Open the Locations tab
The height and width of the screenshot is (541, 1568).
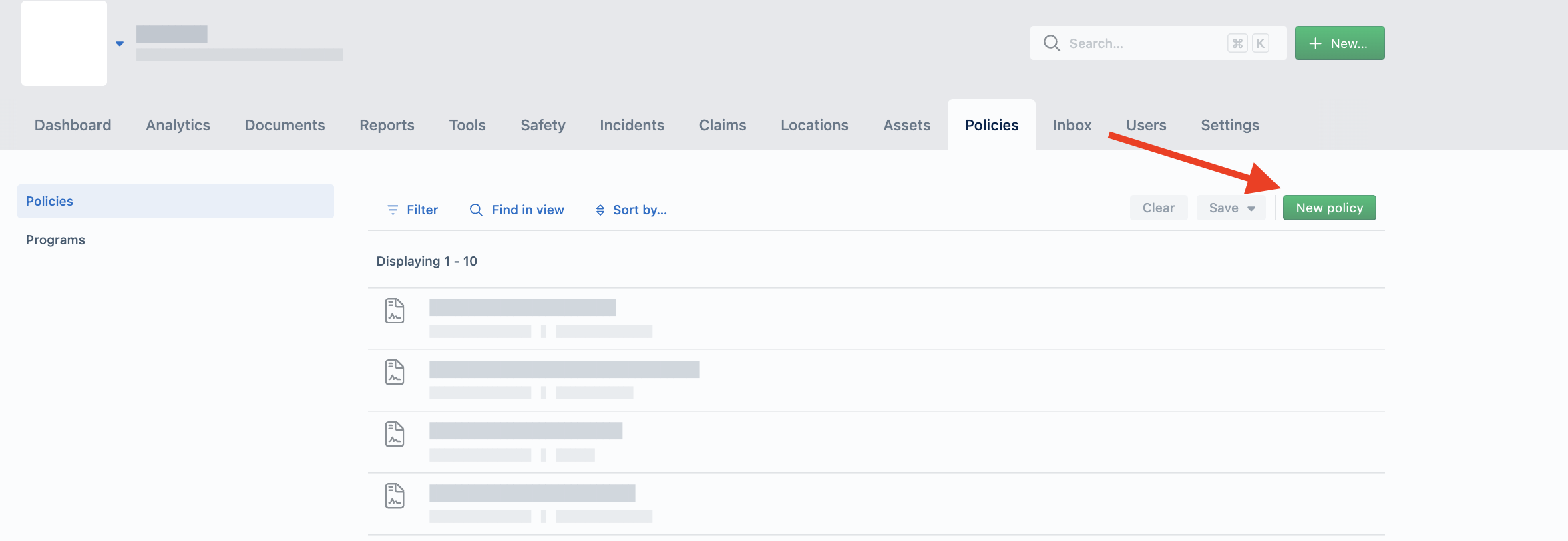pos(815,125)
